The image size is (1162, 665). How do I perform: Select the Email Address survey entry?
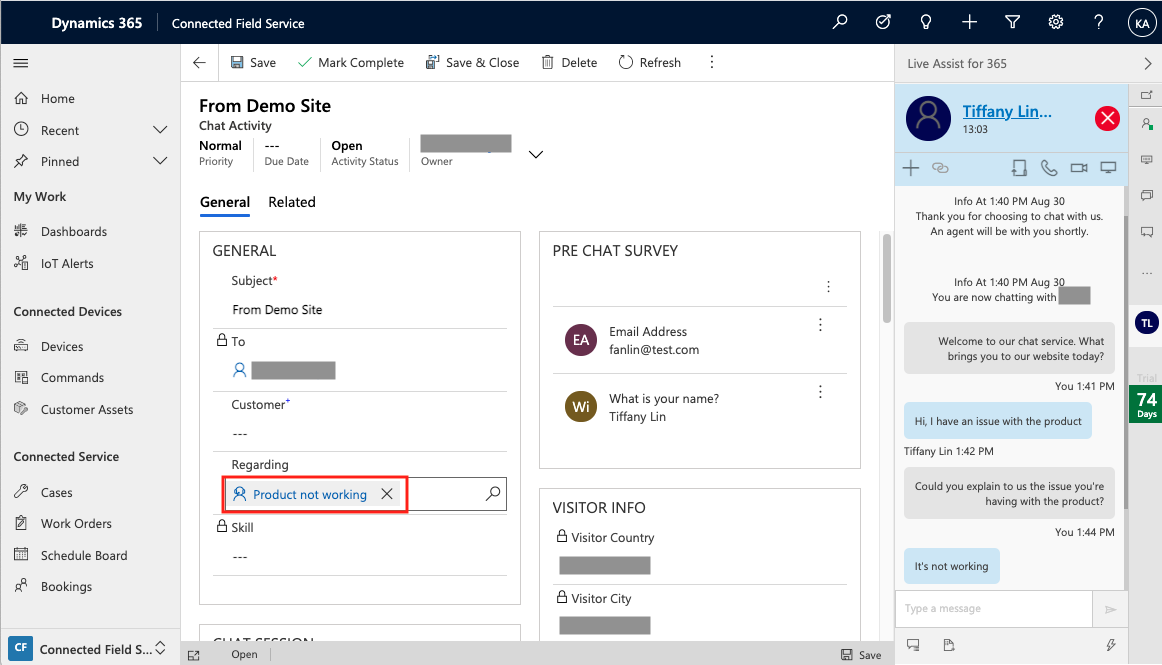click(700, 340)
